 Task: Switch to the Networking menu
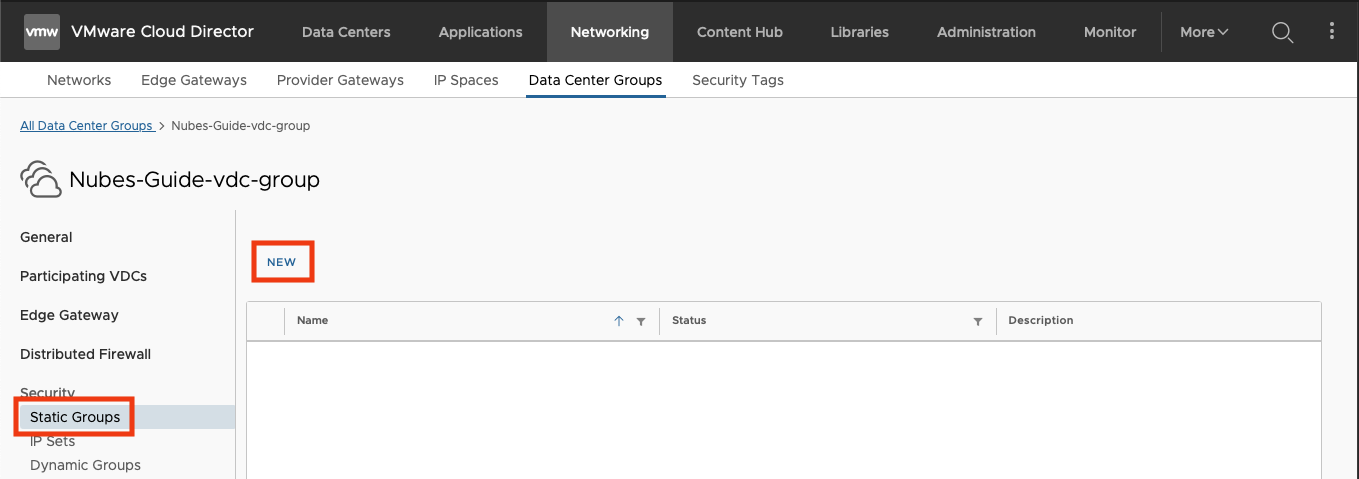click(x=610, y=32)
